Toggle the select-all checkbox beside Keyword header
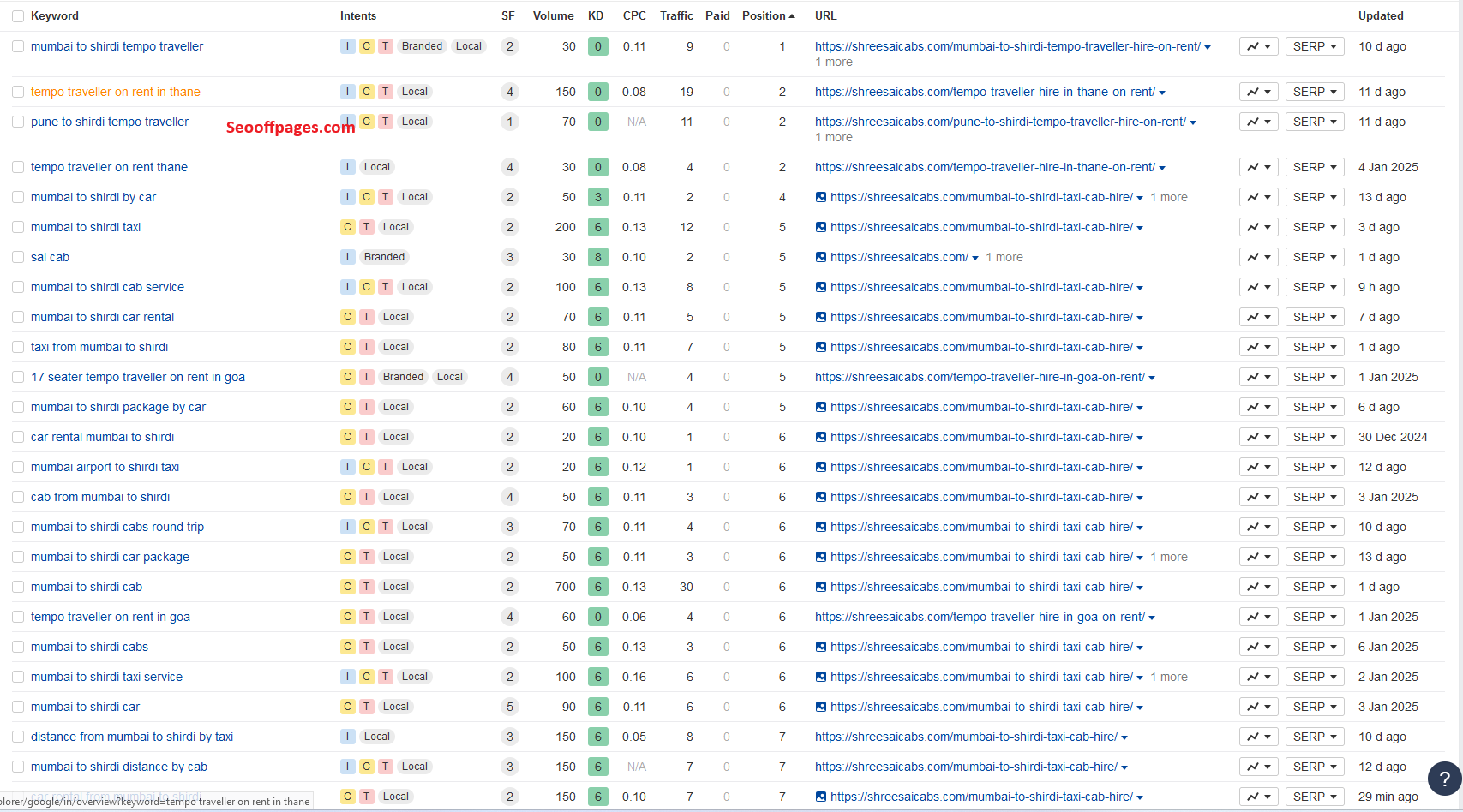Viewport: 1463px width, 812px height. tap(18, 16)
